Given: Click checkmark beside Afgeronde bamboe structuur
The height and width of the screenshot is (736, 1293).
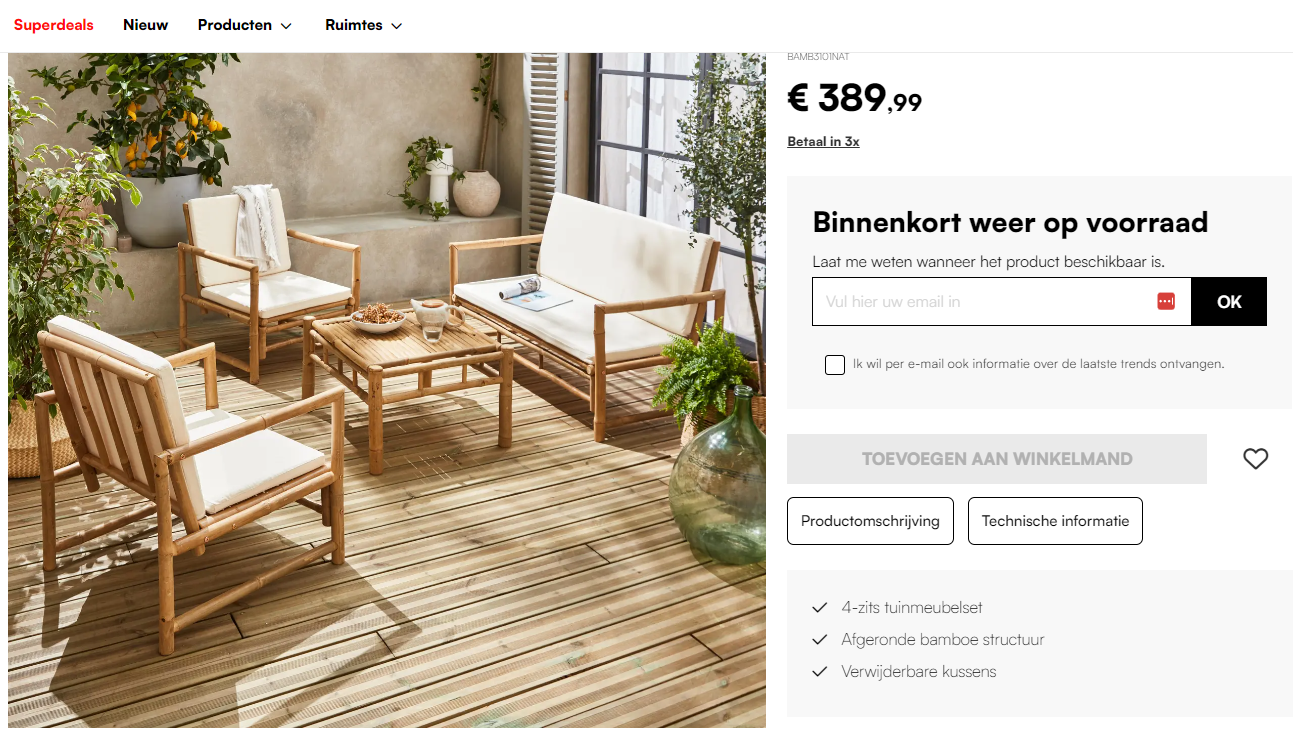Looking at the screenshot, I should (820, 639).
